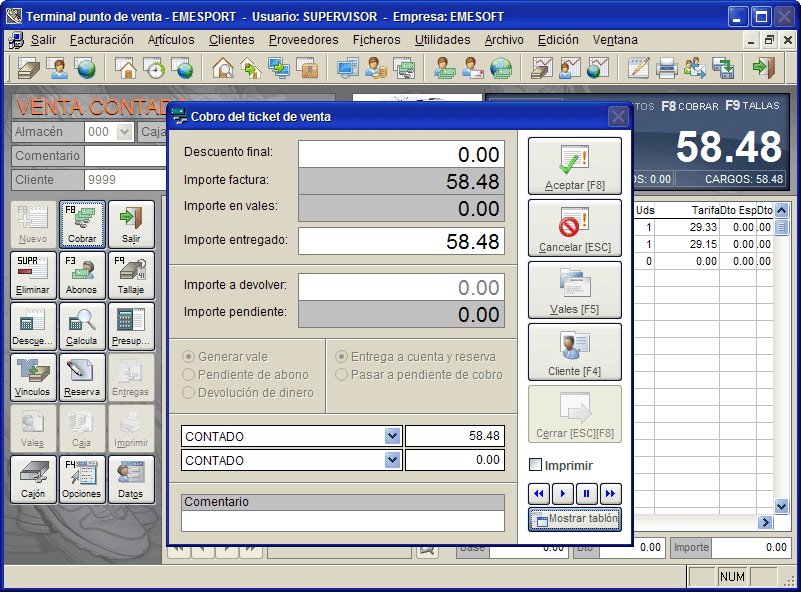Open the Facturación menu

coord(101,40)
